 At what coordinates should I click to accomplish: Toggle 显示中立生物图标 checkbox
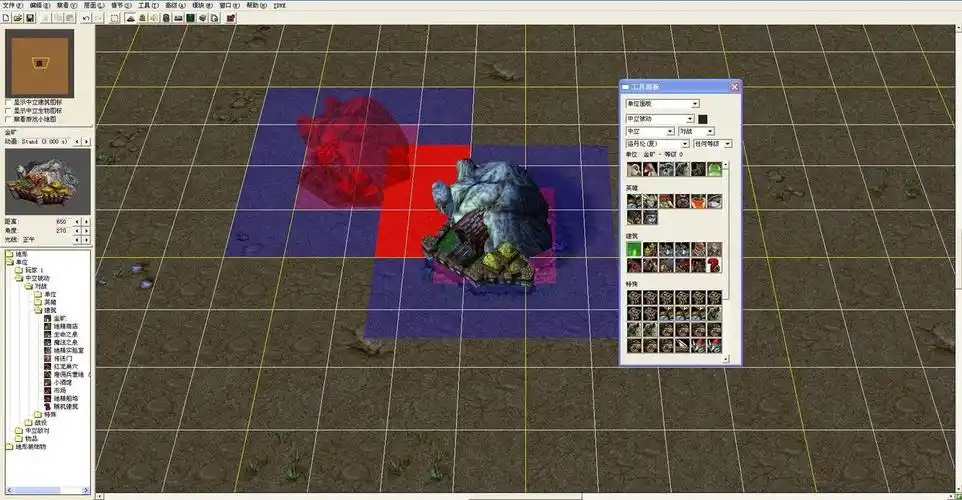(x=8, y=110)
